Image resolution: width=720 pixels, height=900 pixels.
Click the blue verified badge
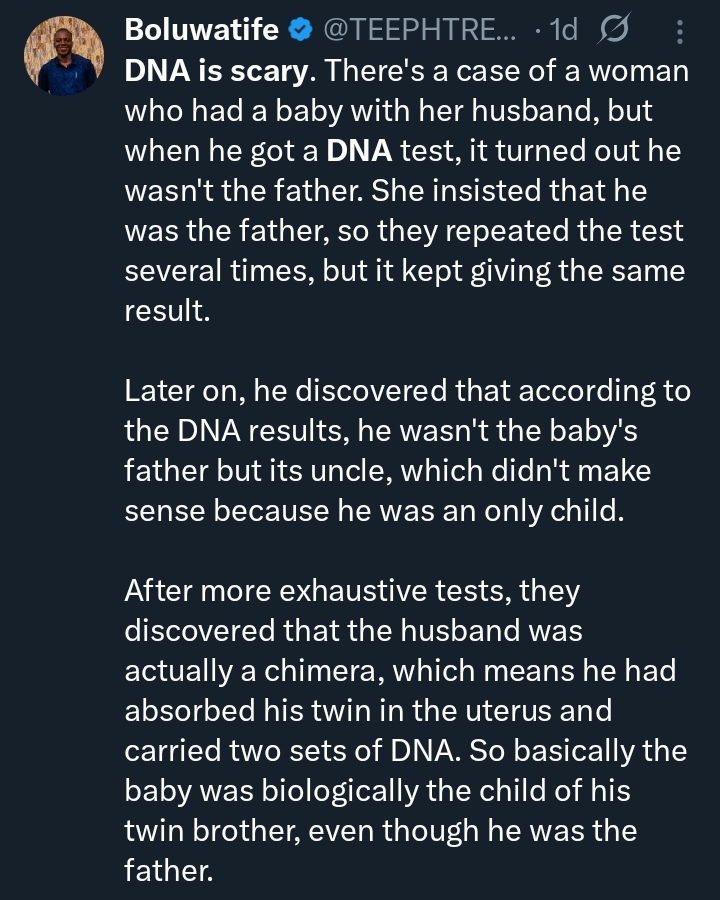tap(300, 29)
